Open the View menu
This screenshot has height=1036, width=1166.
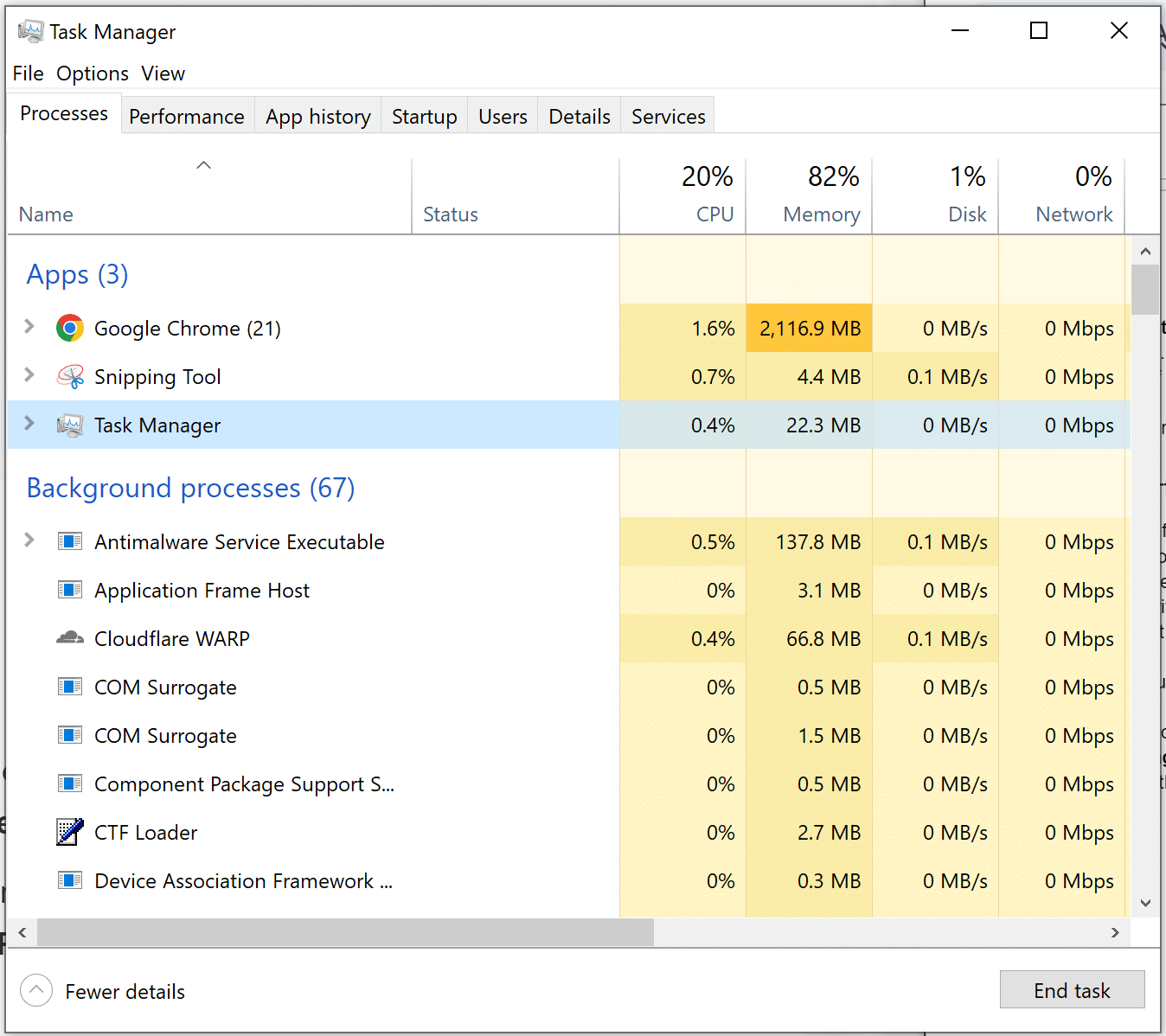163,74
